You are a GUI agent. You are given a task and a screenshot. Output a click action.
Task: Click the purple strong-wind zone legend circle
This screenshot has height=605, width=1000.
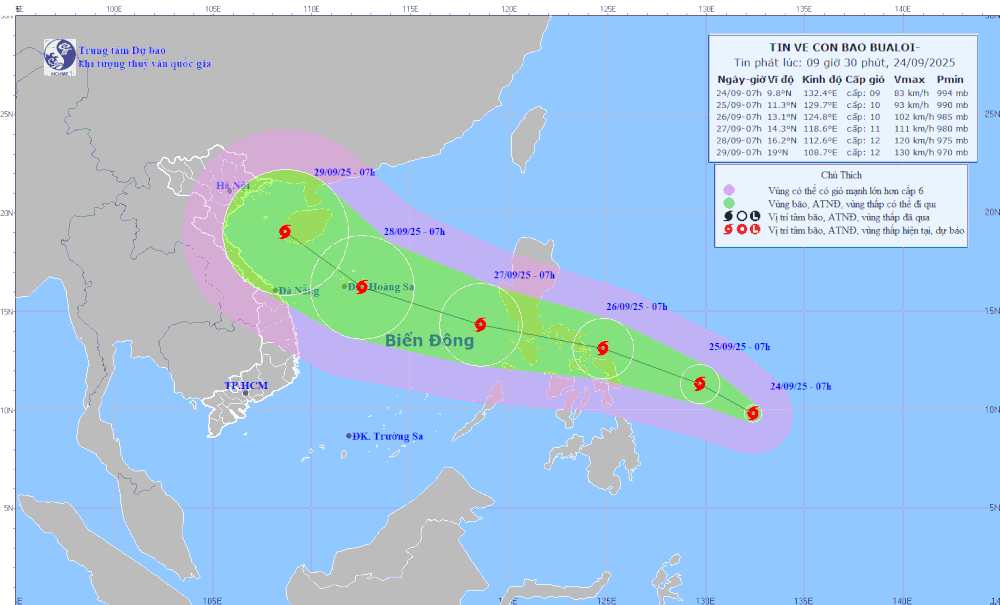coord(729,190)
